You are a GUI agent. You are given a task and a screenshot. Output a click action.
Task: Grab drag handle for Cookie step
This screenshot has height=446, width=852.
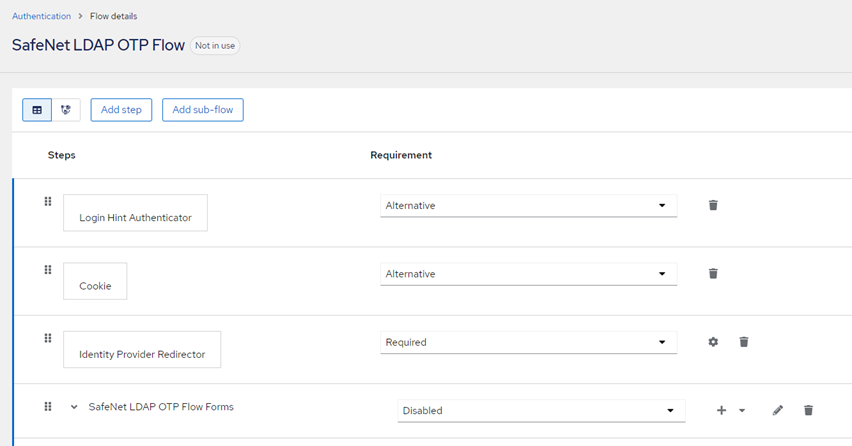point(48,270)
